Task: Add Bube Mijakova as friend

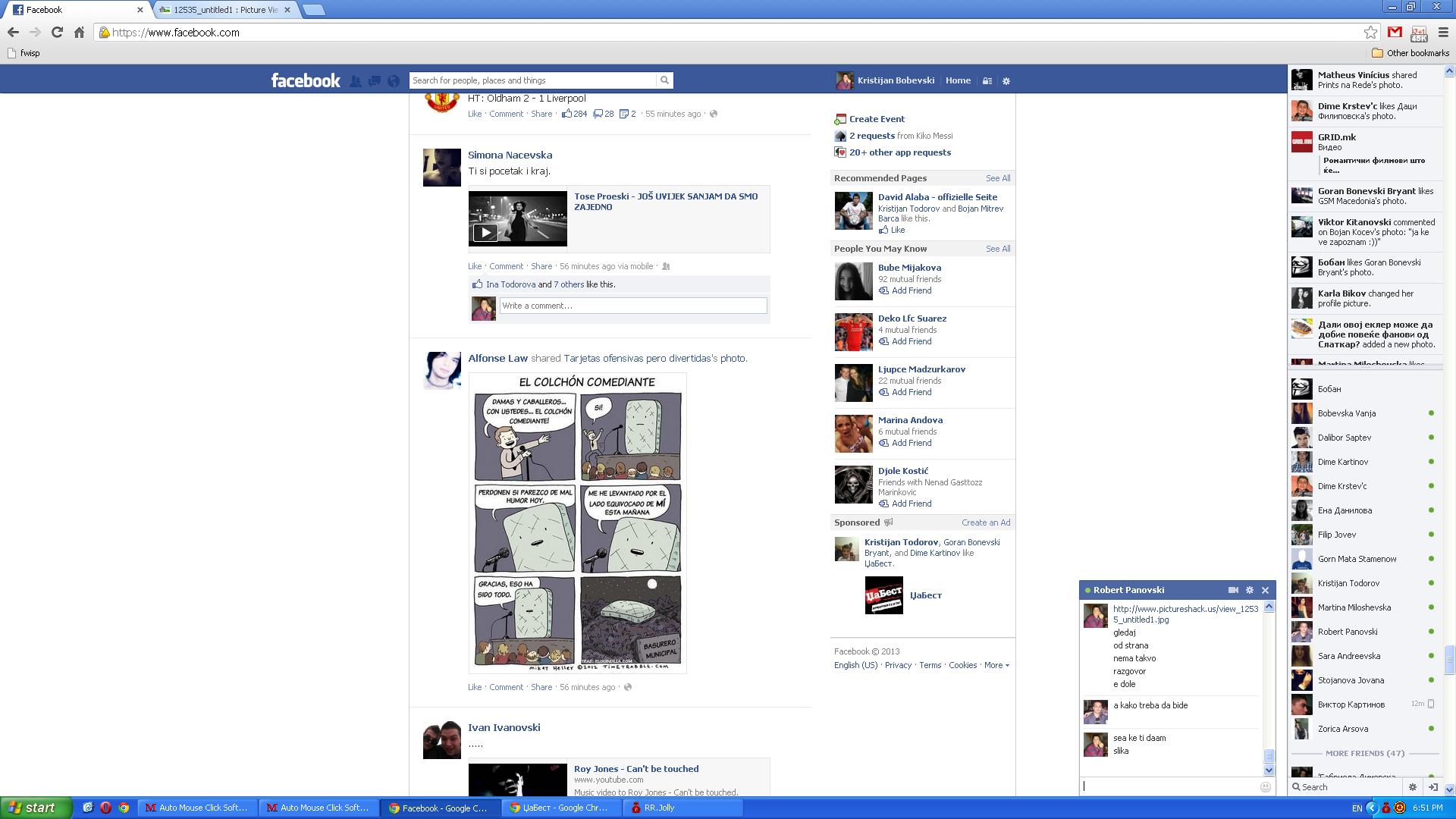Action: [912, 290]
